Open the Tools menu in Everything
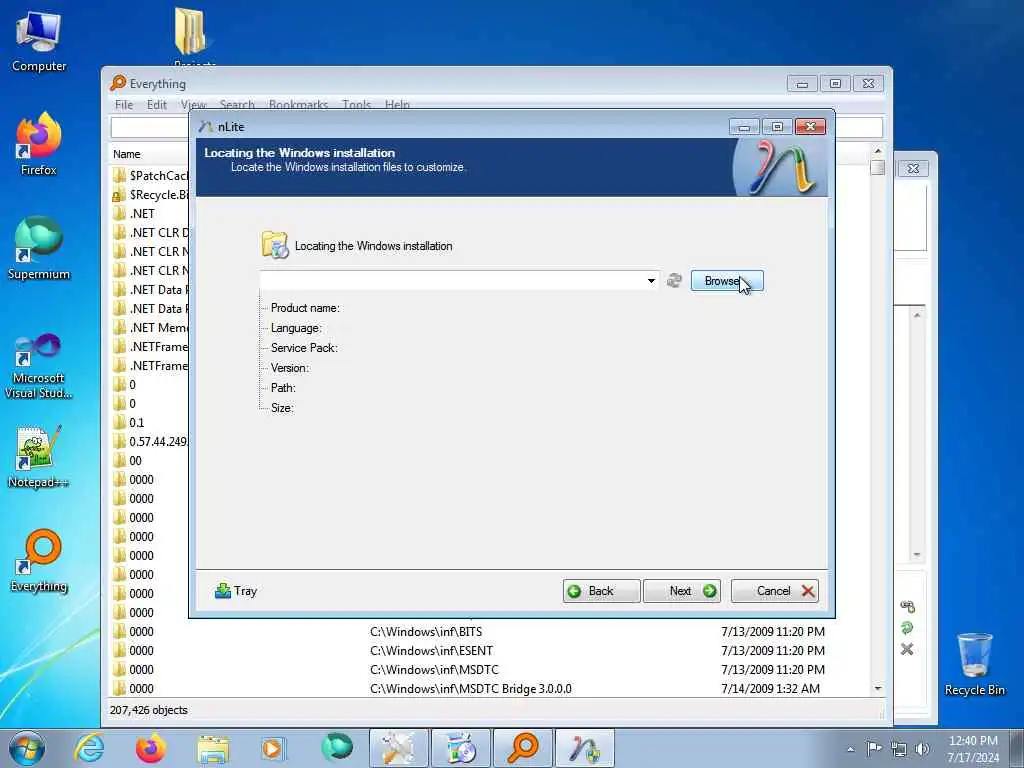The width and height of the screenshot is (1024, 768). point(357,104)
